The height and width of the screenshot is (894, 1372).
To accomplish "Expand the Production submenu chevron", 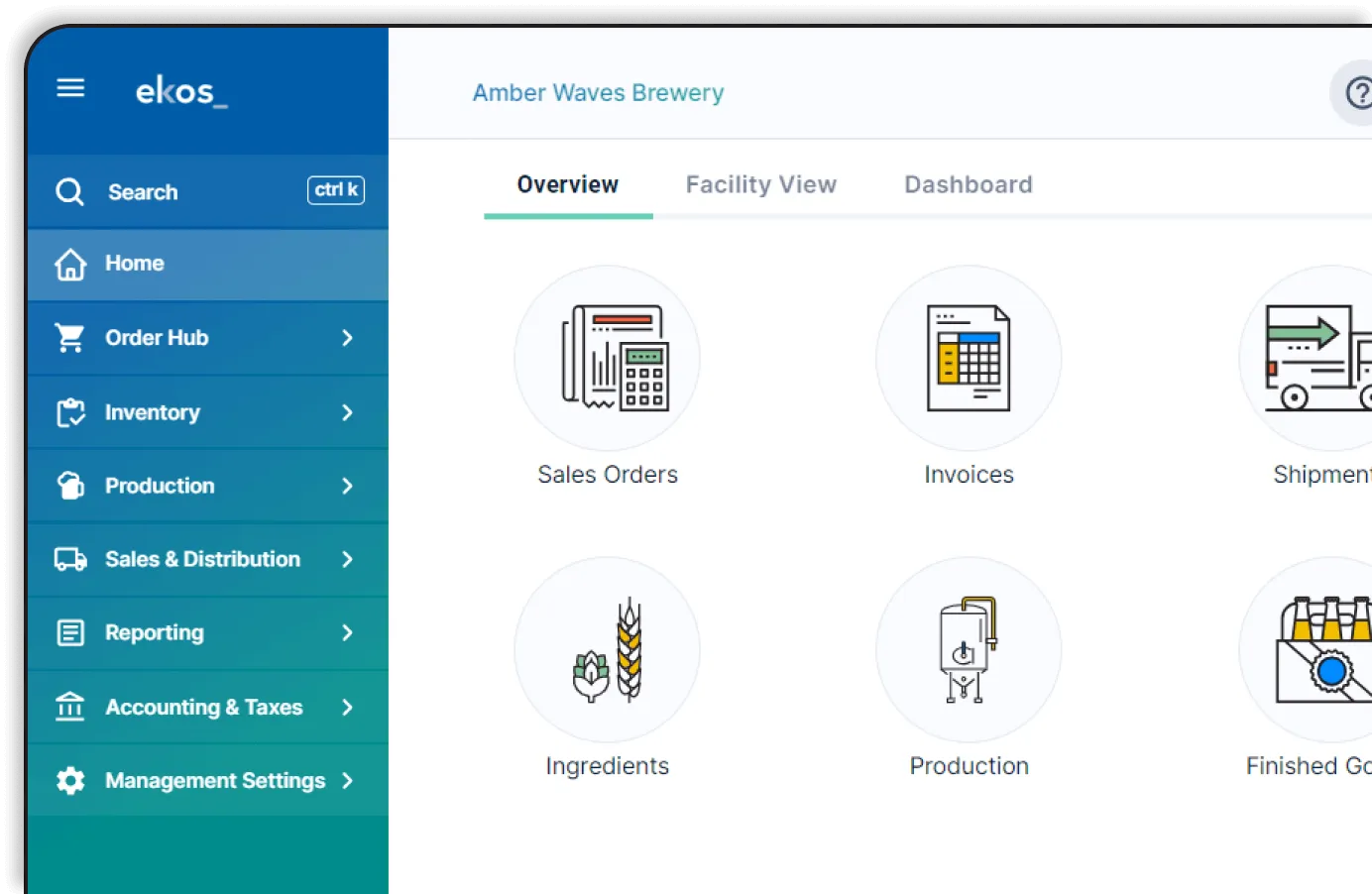I will tap(347, 486).
